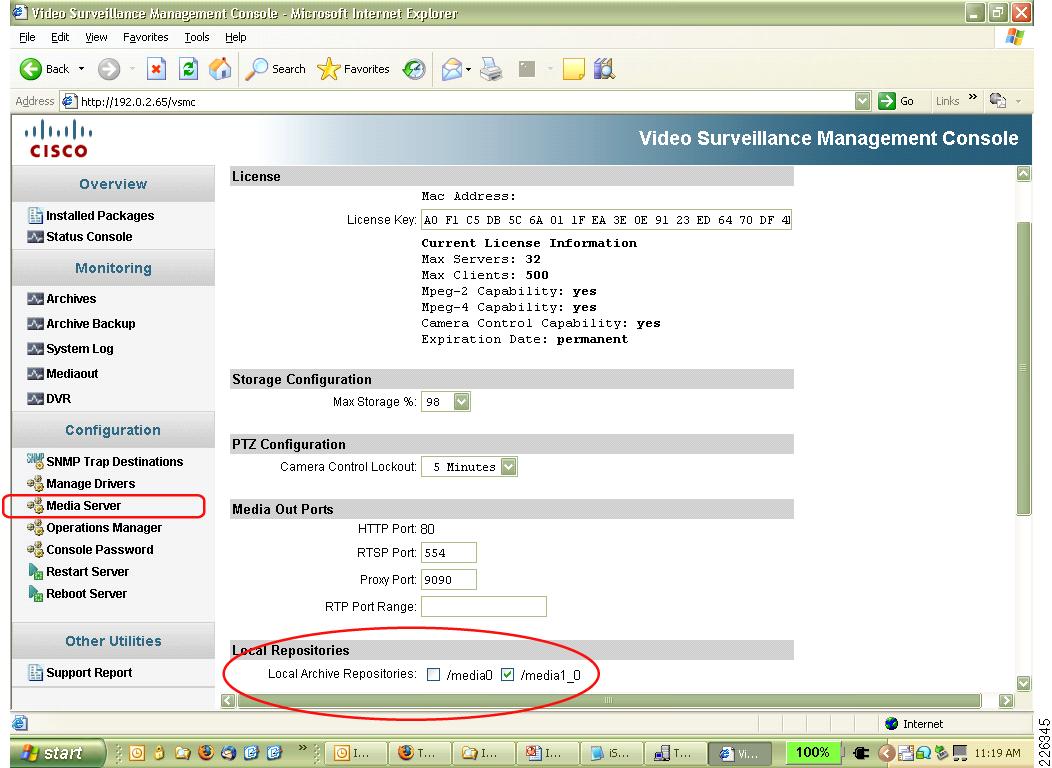Viewport: 1052px width, 768px height.
Task: Print the page using the printer icon
Action: [x=491, y=69]
